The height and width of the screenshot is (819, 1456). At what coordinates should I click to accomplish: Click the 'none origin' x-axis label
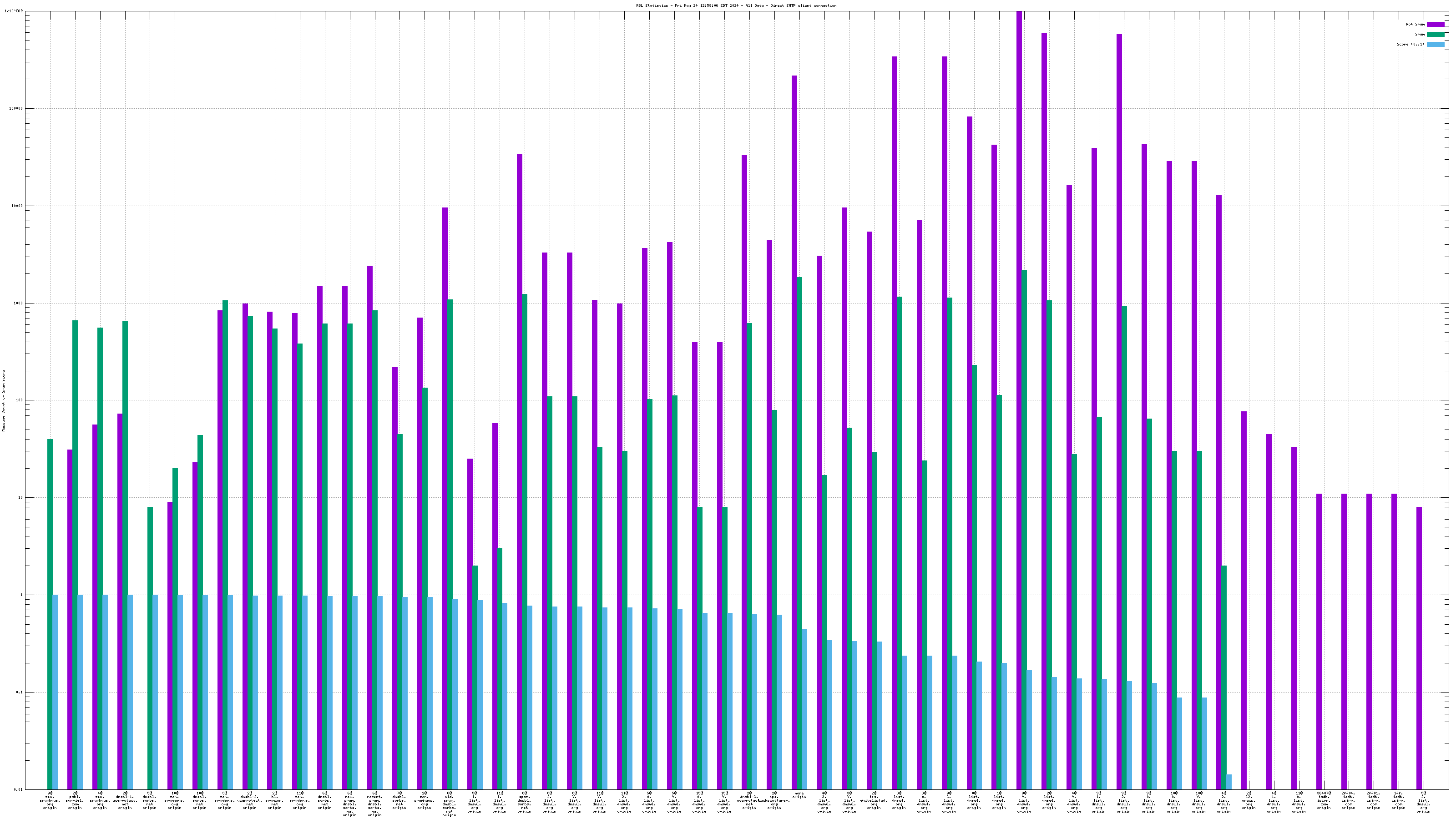(799, 795)
